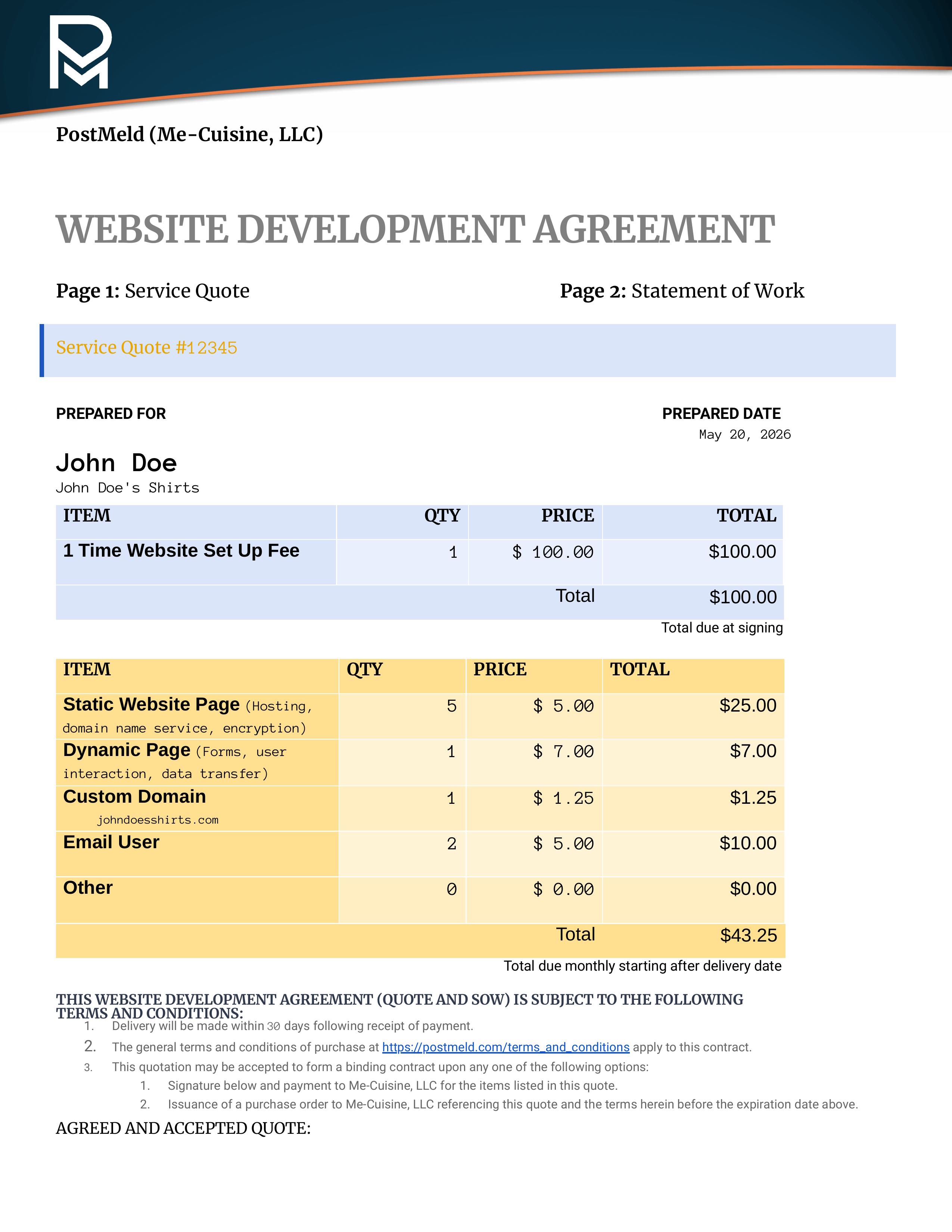Click 'Total due monthly starting after delivery date'
This screenshot has width=952, height=1232.
coord(643,966)
